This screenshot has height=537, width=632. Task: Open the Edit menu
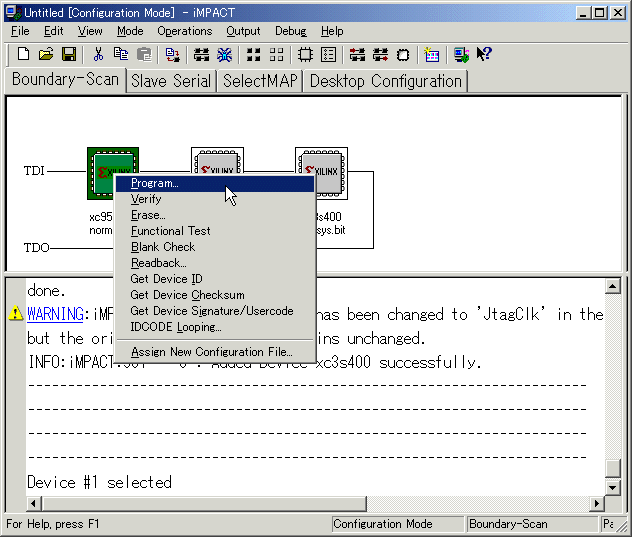[x=54, y=31]
